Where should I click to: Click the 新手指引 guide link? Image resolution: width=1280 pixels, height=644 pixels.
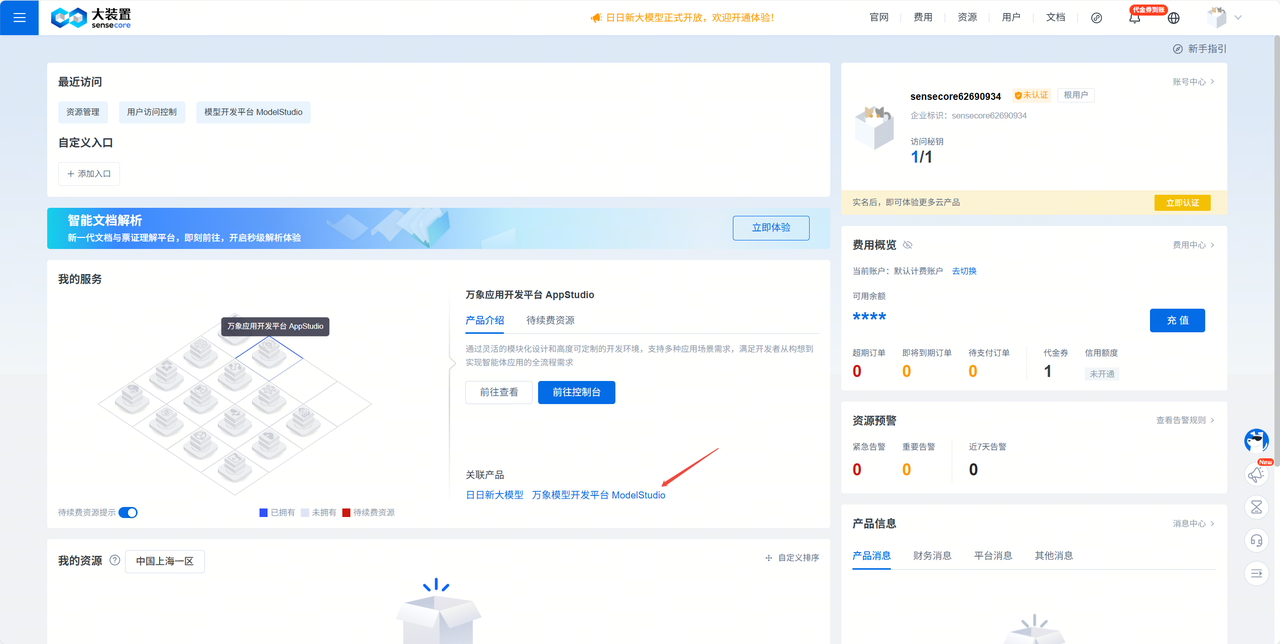click(1207, 49)
